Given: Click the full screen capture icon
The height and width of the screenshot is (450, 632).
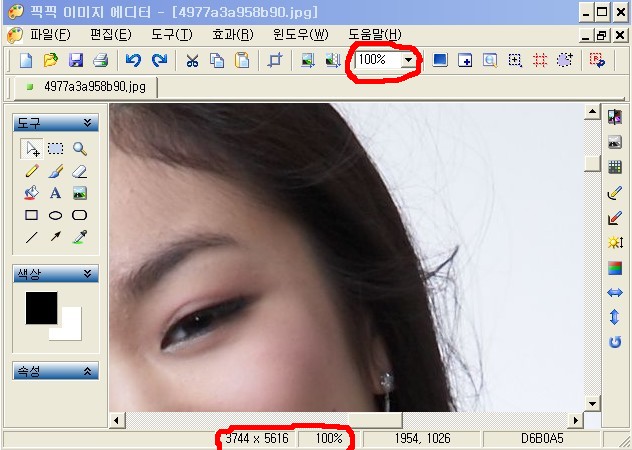Looking at the screenshot, I should 440,61.
